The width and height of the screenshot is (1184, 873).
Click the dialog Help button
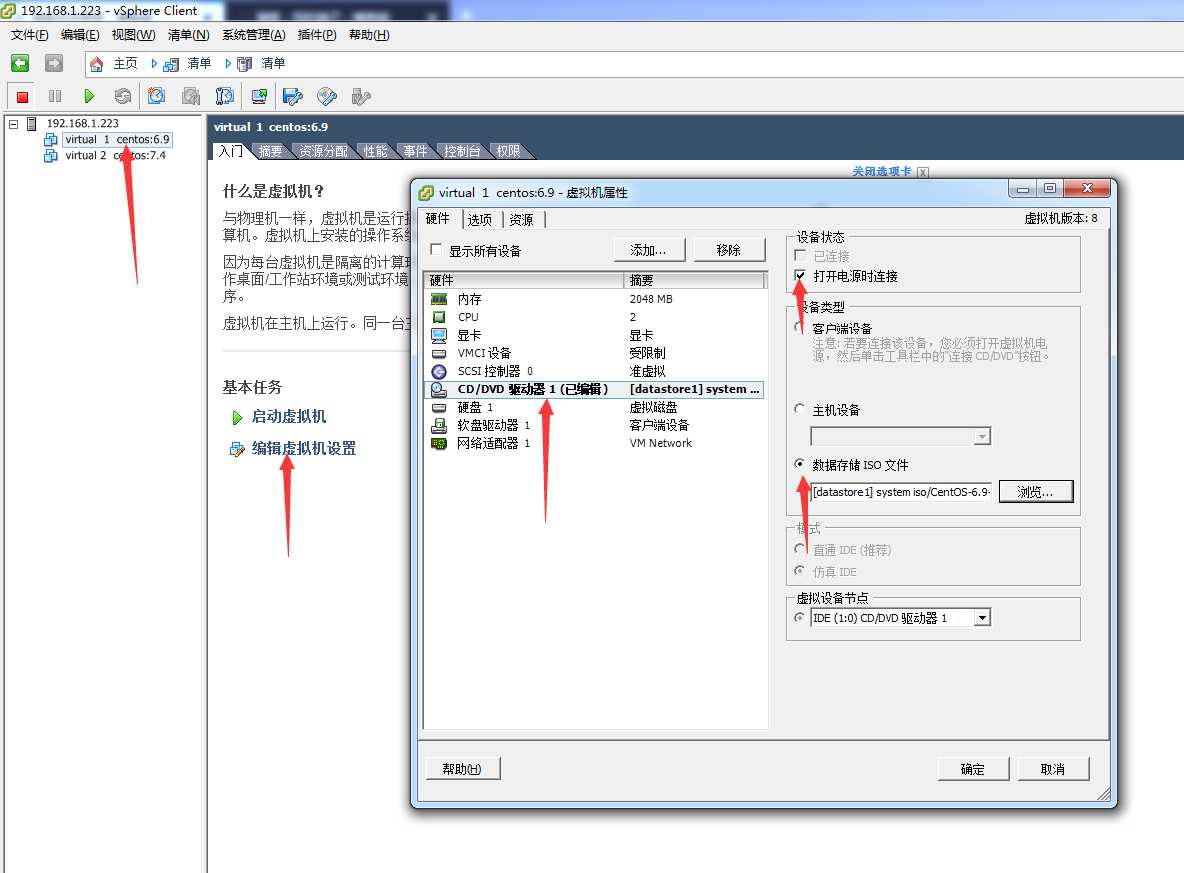click(461, 769)
